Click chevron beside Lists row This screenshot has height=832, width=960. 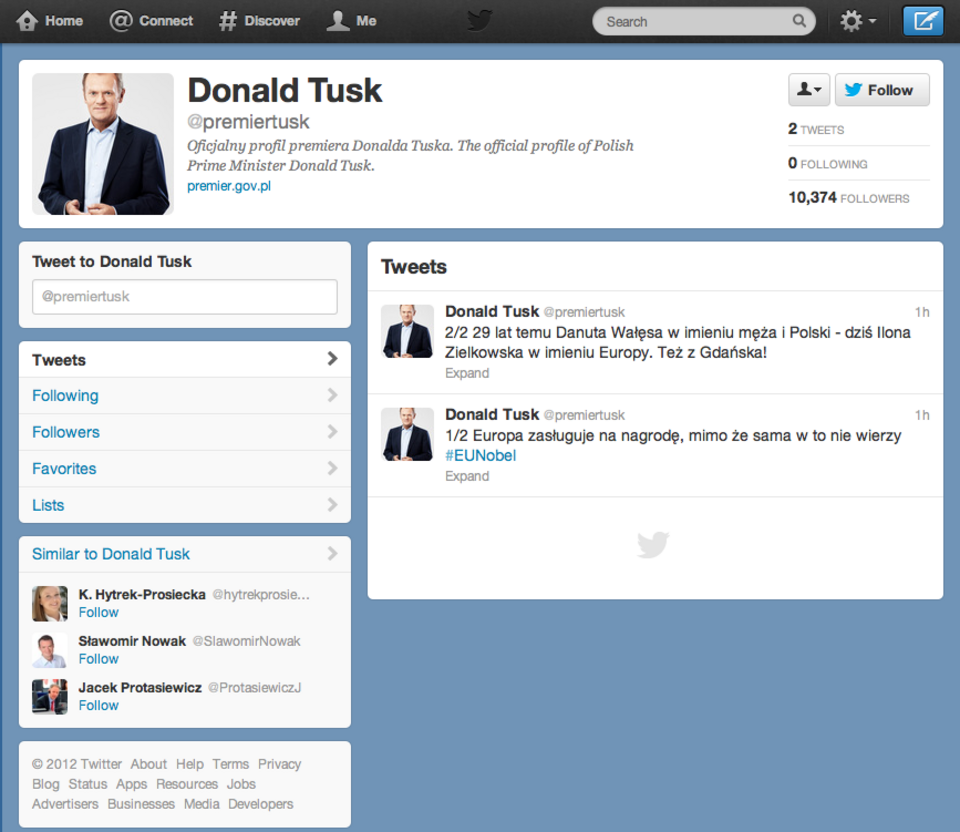[x=332, y=504]
